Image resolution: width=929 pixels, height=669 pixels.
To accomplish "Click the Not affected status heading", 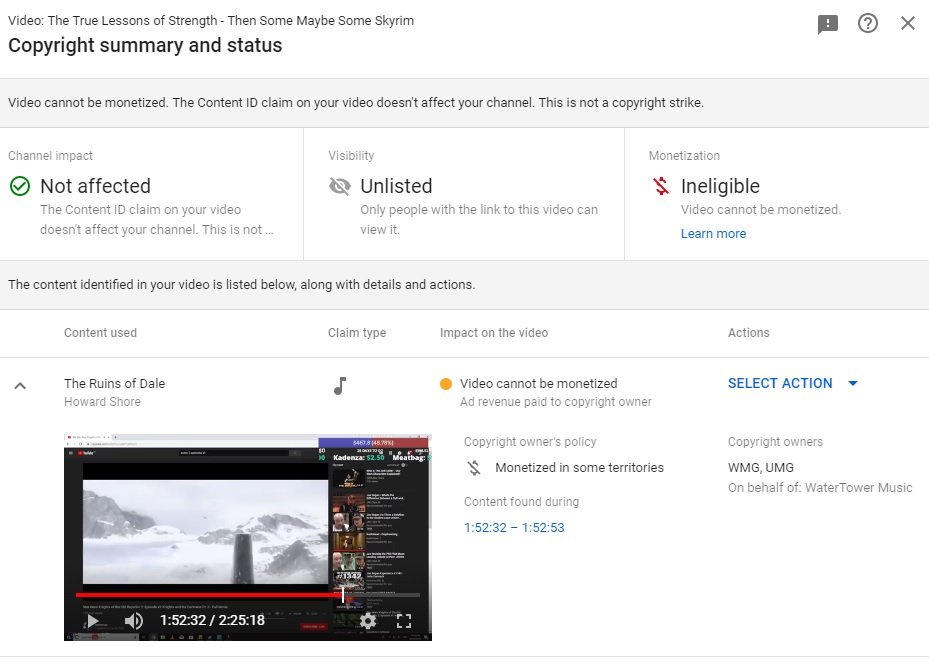I will pos(95,186).
